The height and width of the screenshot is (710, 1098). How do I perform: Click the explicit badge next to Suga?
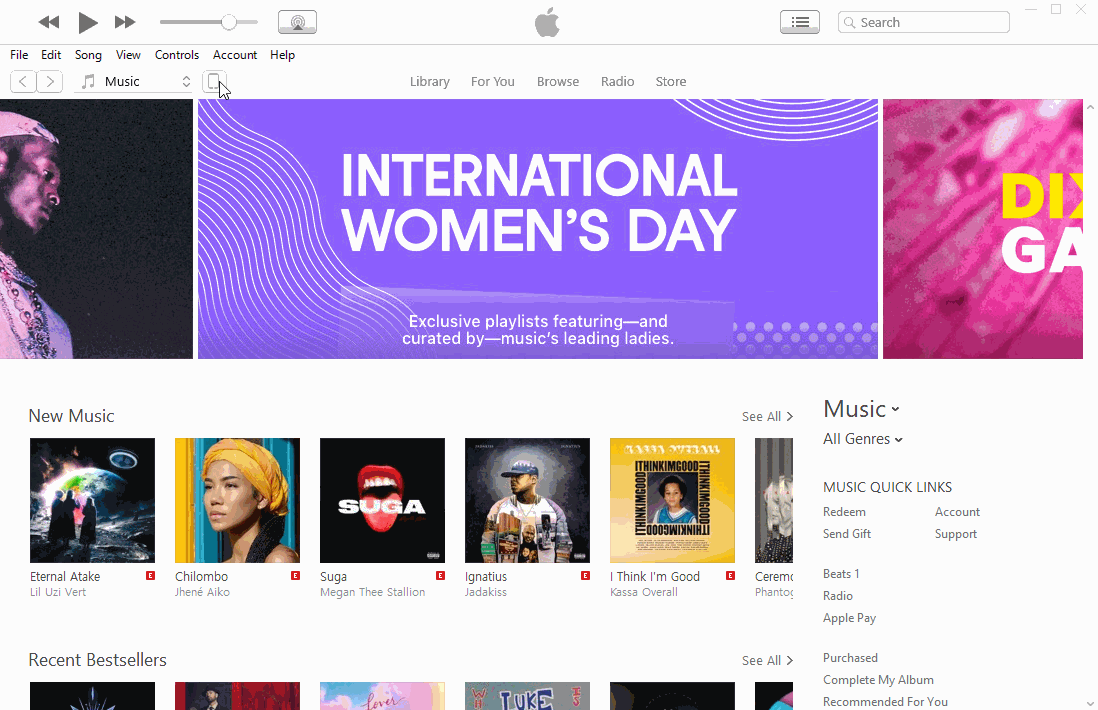tap(440, 576)
